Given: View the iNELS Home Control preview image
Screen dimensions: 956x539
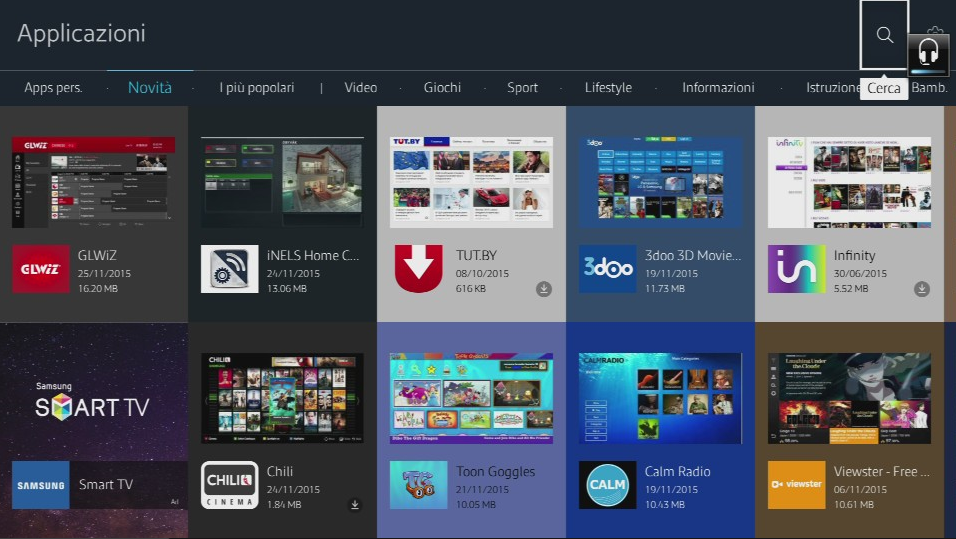Looking at the screenshot, I should (282, 182).
